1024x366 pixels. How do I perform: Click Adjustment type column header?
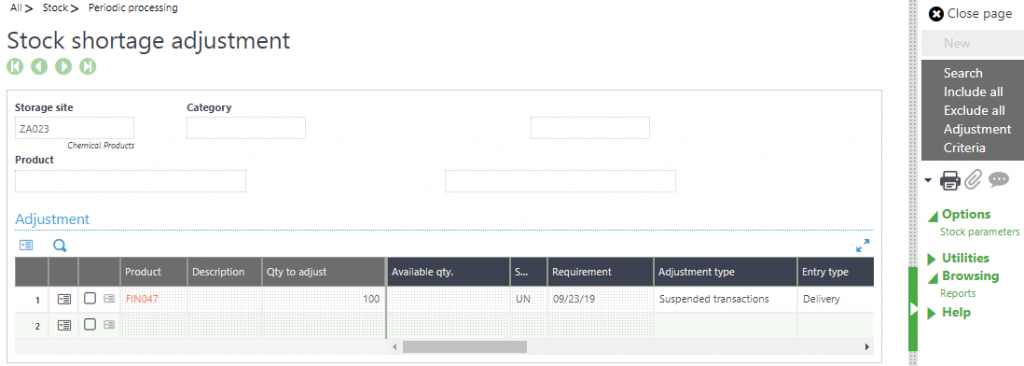point(726,272)
